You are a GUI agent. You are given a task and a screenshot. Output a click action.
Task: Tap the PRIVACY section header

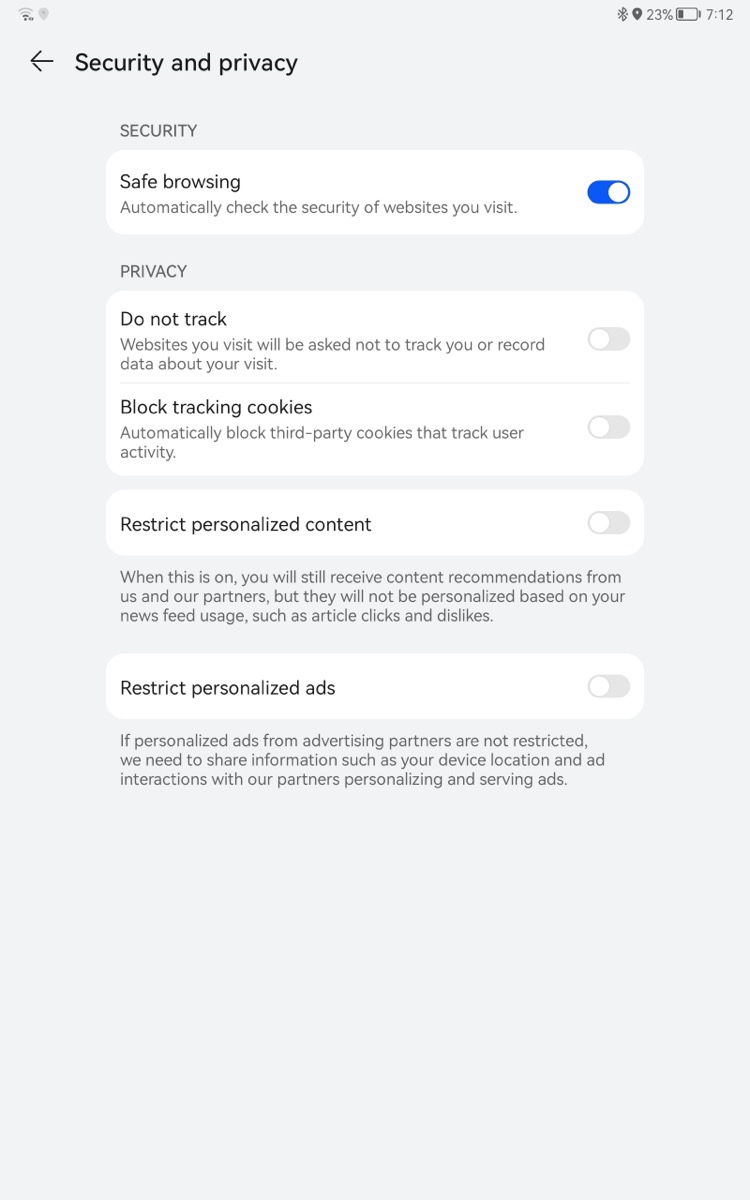tap(153, 271)
